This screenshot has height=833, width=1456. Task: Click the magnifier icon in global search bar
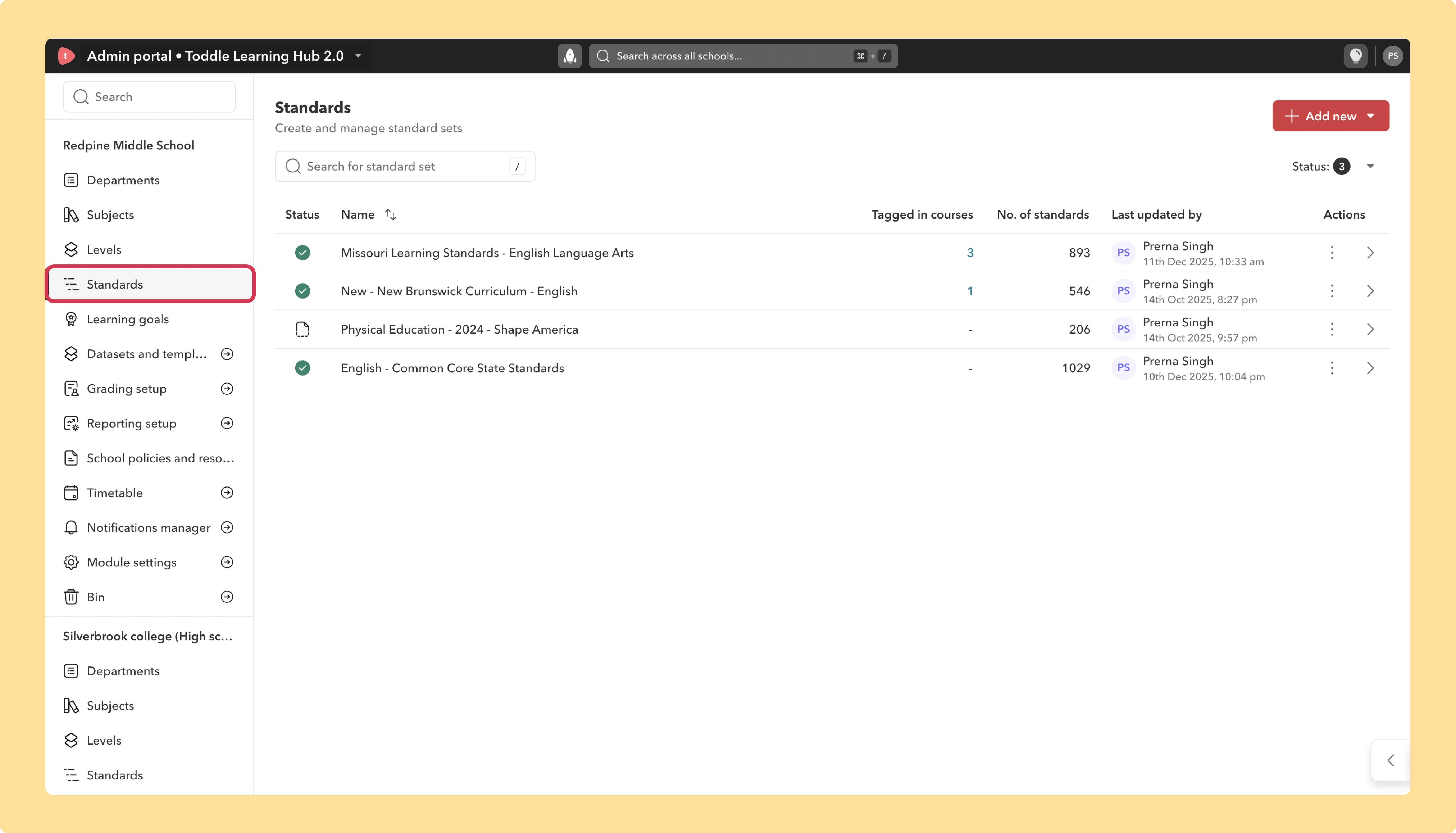[603, 56]
